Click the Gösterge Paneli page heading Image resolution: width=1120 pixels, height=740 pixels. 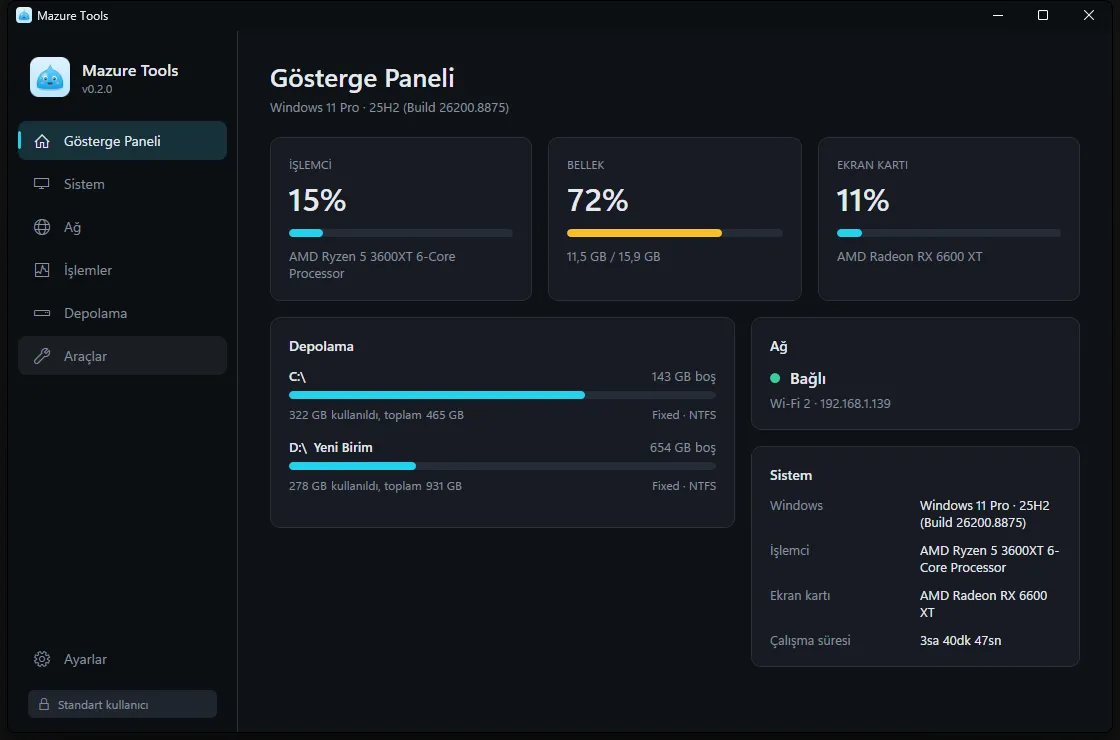click(362, 78)
